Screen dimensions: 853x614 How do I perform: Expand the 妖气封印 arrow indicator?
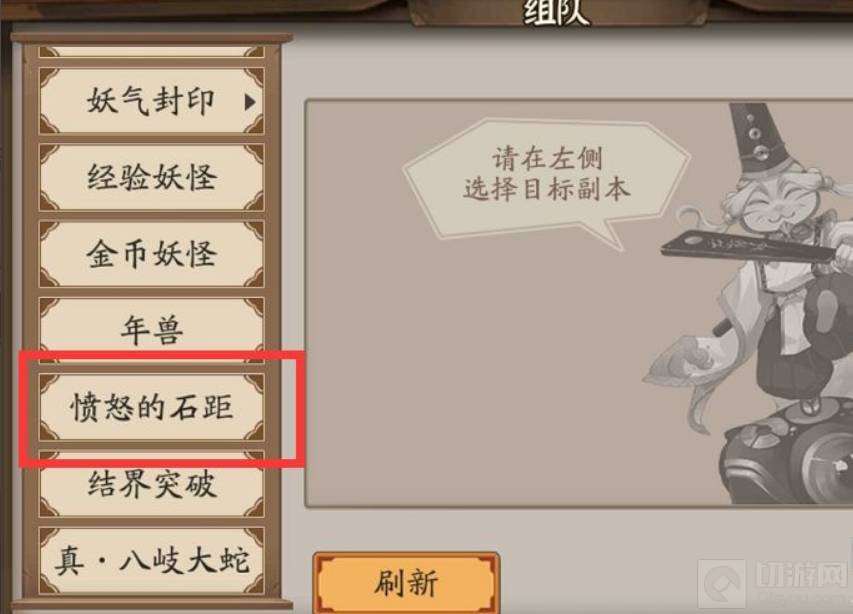249,102
